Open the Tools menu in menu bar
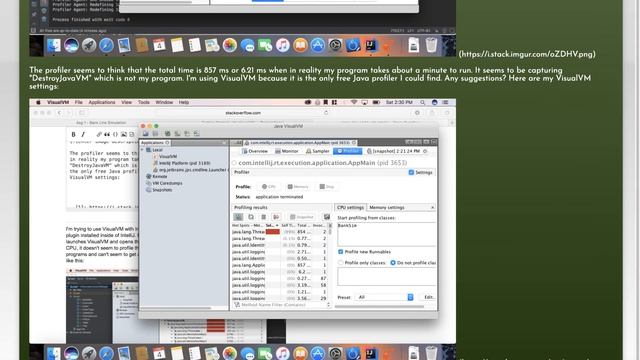 pos(144,102)
